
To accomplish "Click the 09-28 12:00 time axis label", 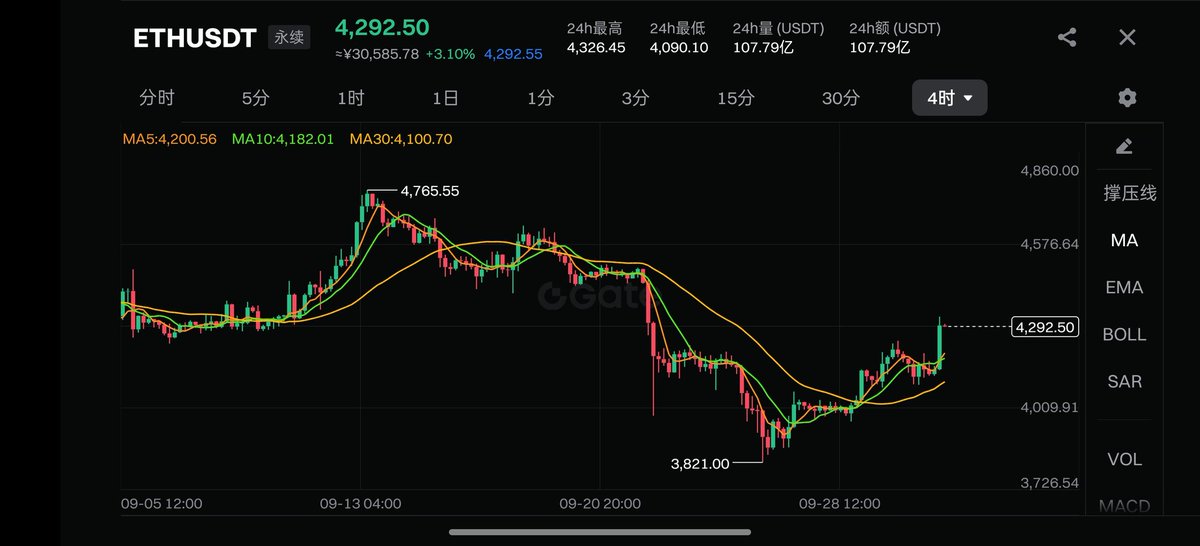I will coord(839,503).
